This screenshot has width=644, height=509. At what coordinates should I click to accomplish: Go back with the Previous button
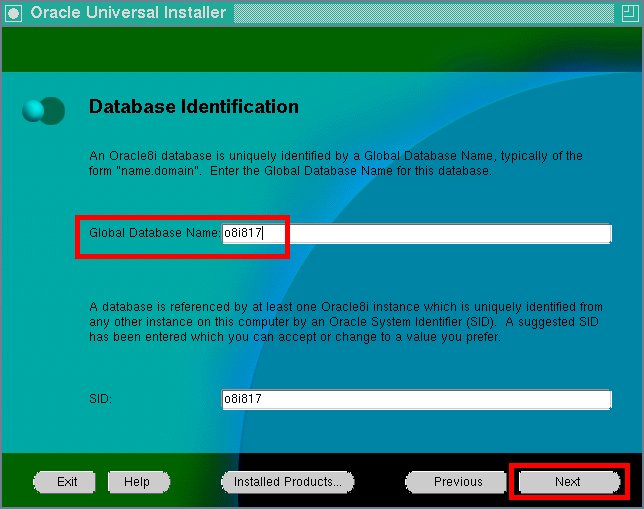(456, 482)
